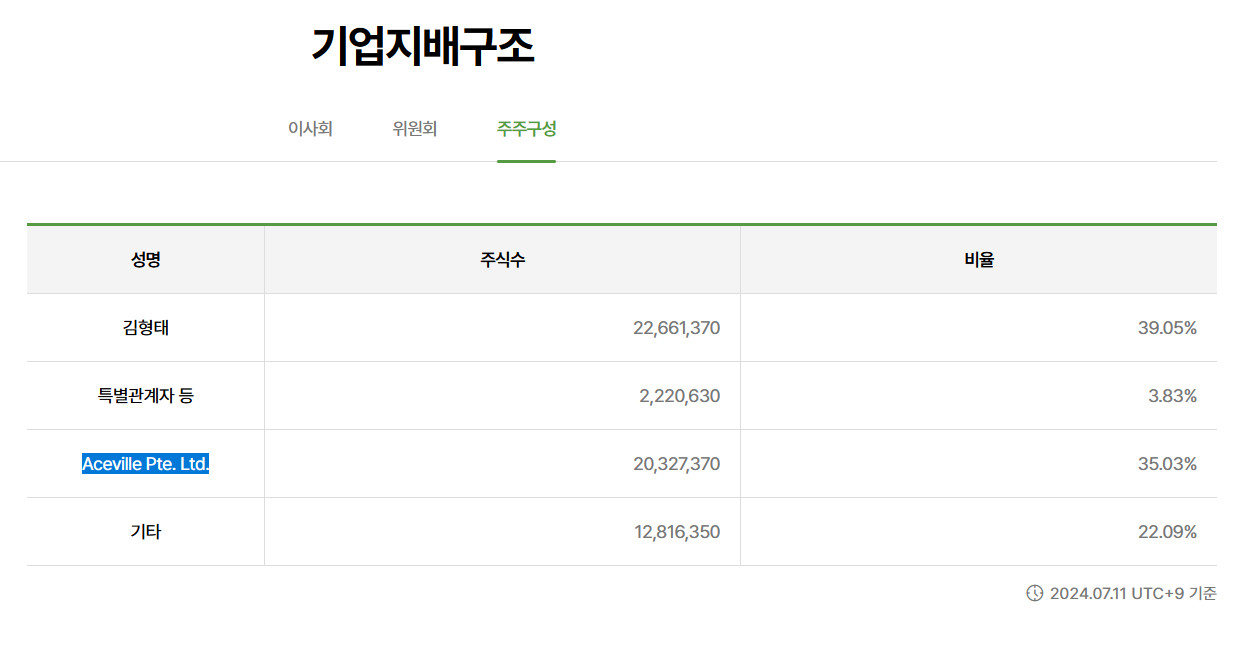The image size is (1250, 649).
Task: Click the 20,327,370 share count cell
Action: coord(503,464)
